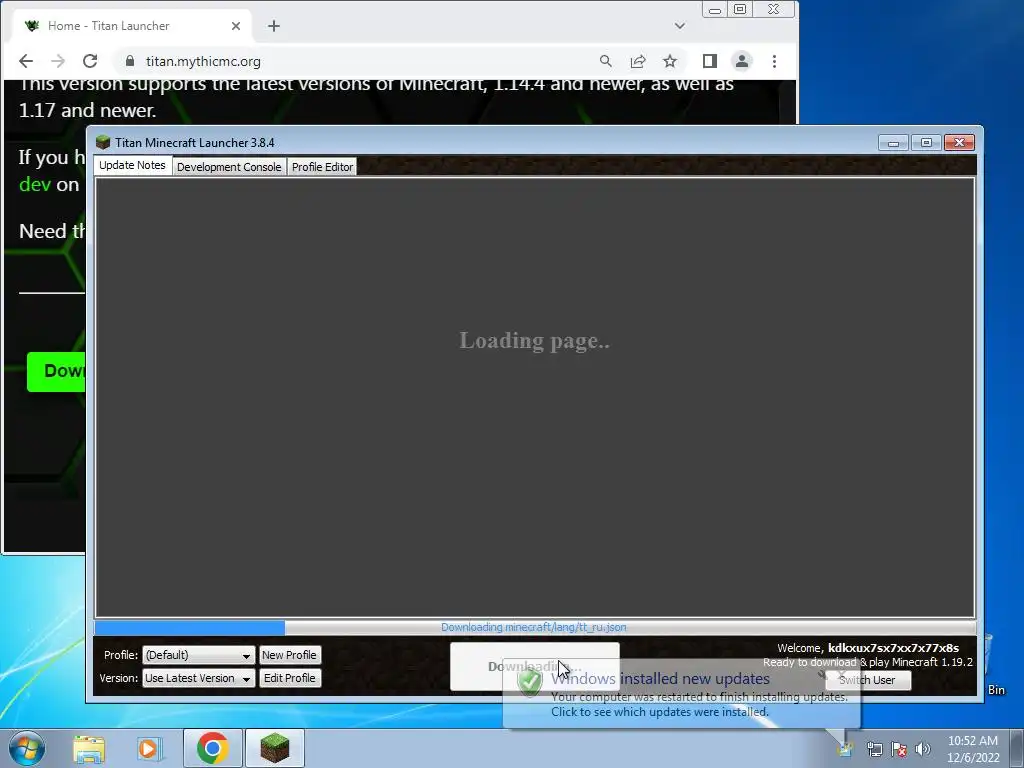1024x768 pixels.
Task: Click the Recycle Bin desktop icon
Action: [x=996, y=666]
